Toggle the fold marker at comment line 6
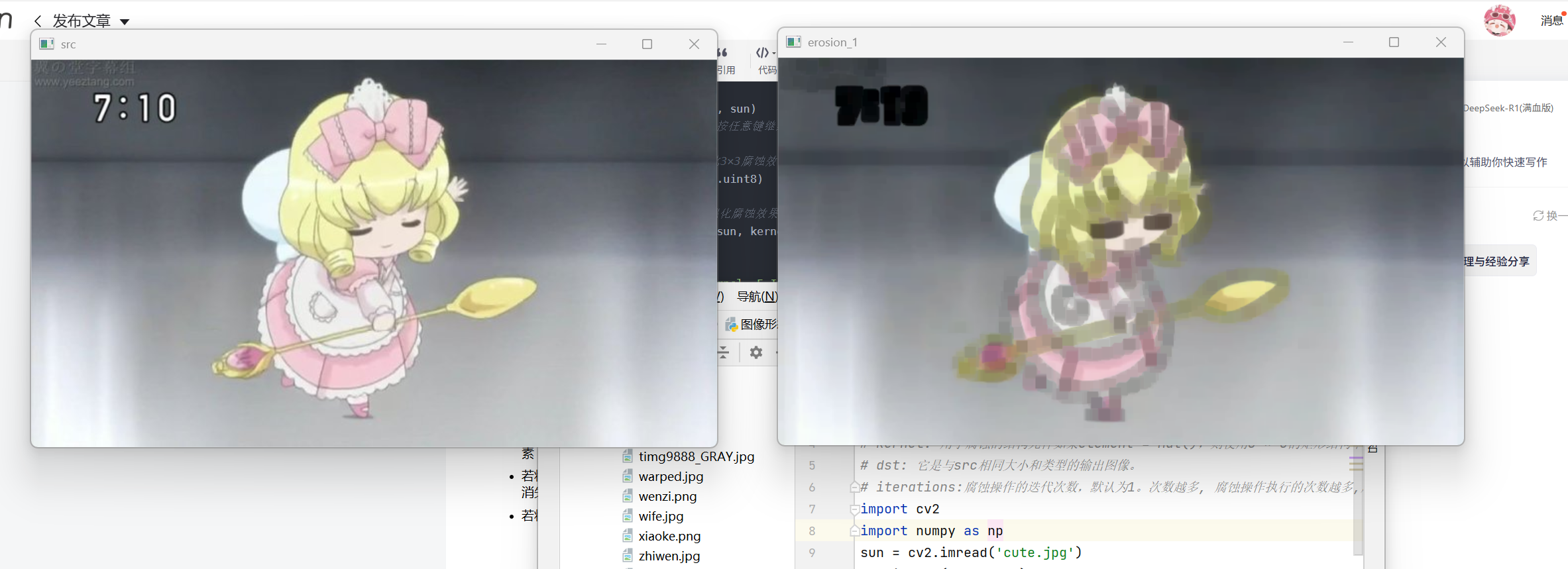This screenshot has height=569, width=1568. click(x=855, y=488)
